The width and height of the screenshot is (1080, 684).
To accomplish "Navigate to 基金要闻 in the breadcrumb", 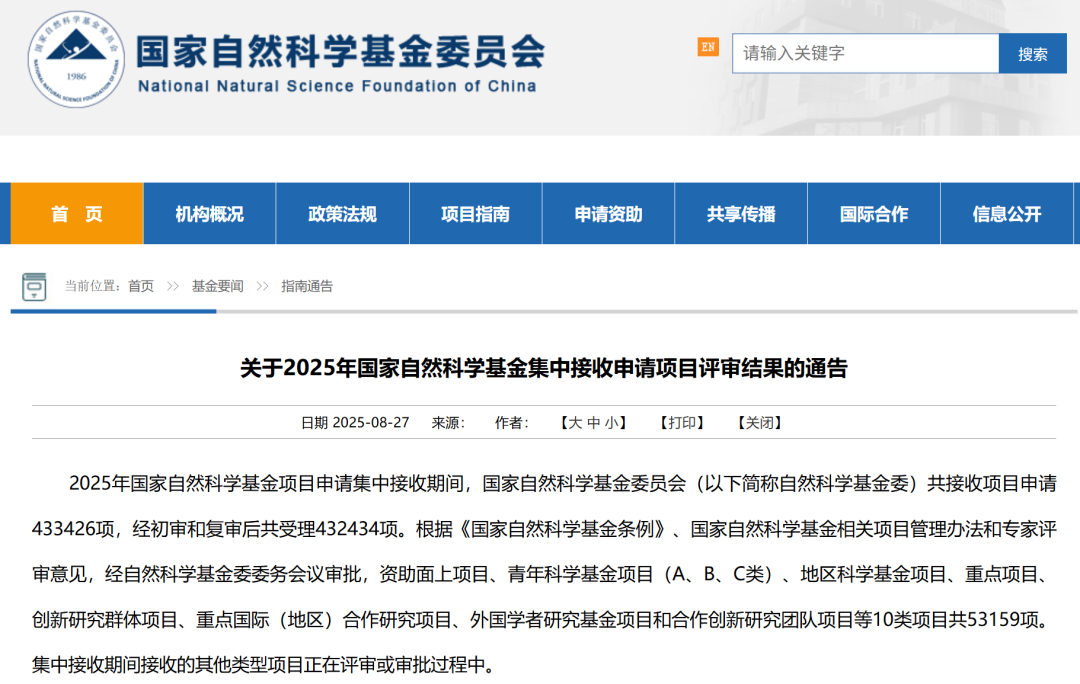I will [x=217, y=286].
